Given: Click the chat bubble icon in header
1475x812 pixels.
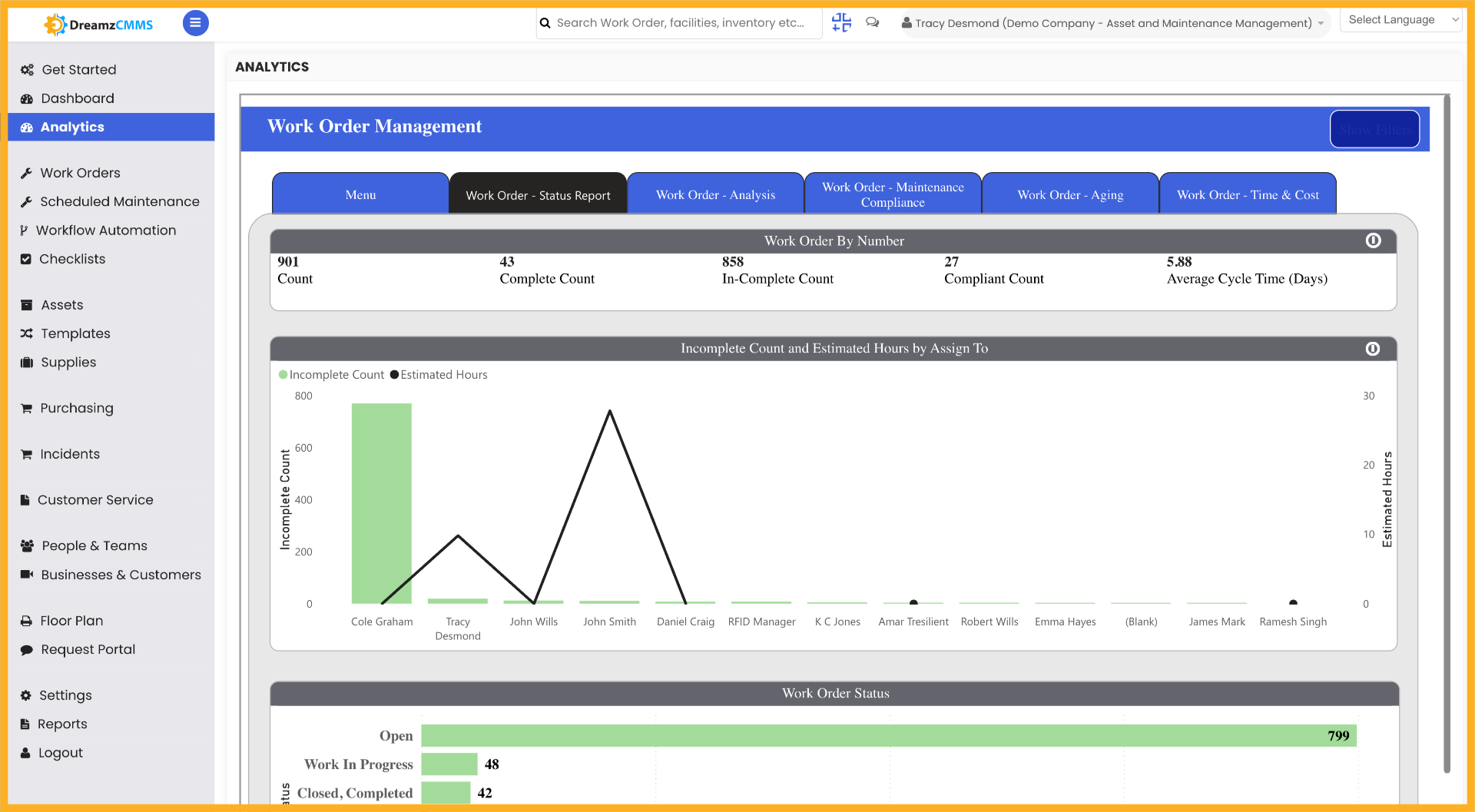Looking at the screenshot, I should pos(872,22).
